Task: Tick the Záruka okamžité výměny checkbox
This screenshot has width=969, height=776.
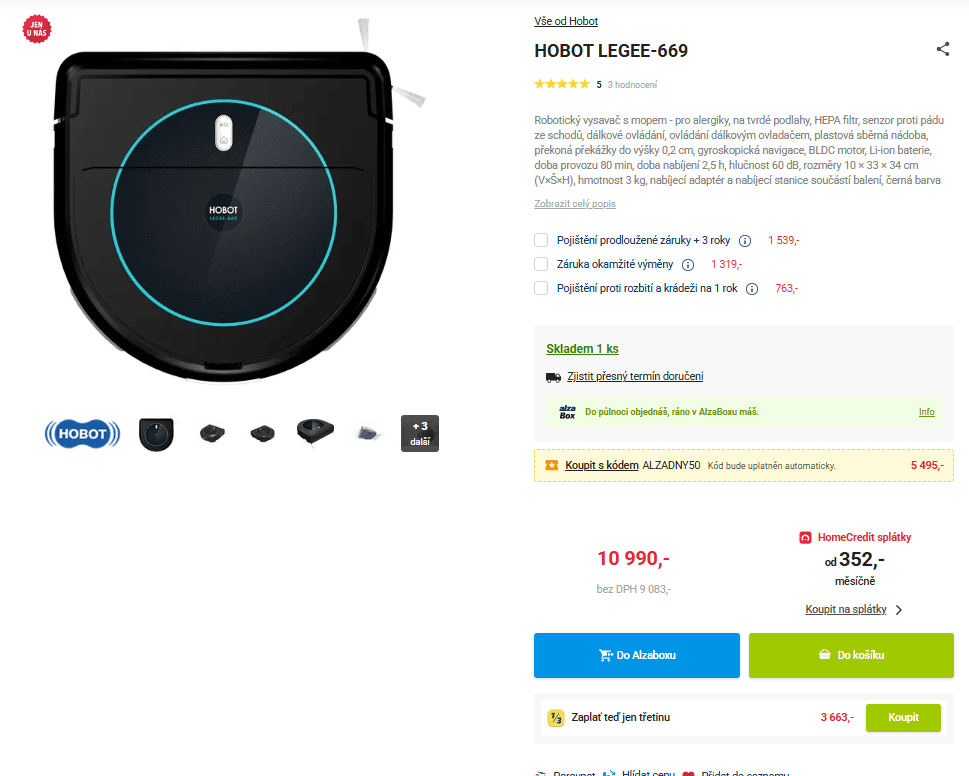Action: tap(541, 264)
